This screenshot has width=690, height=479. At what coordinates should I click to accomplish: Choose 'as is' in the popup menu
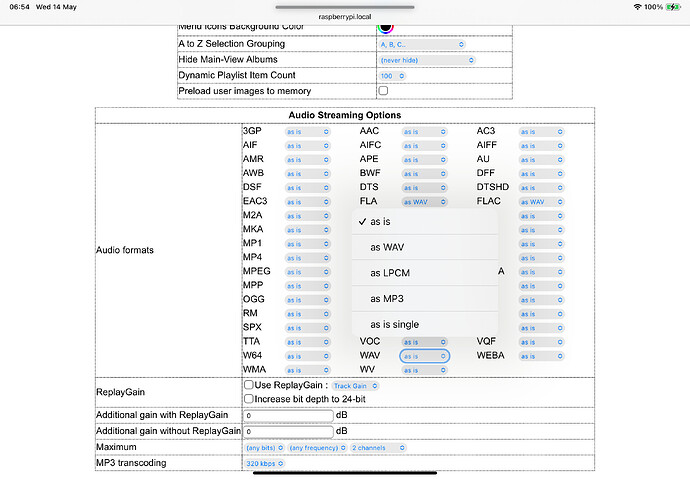[425, 222]
